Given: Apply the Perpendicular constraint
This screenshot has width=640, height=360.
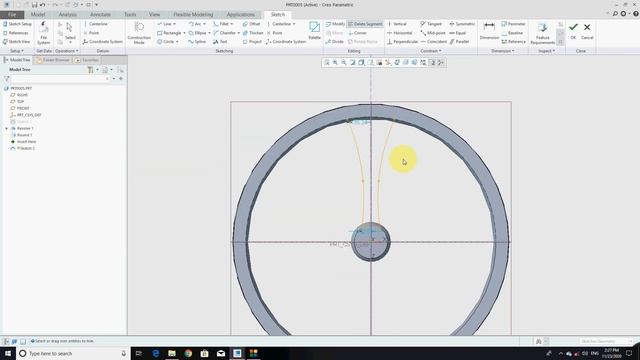Looking at the screenshot, I should [402, 42].
